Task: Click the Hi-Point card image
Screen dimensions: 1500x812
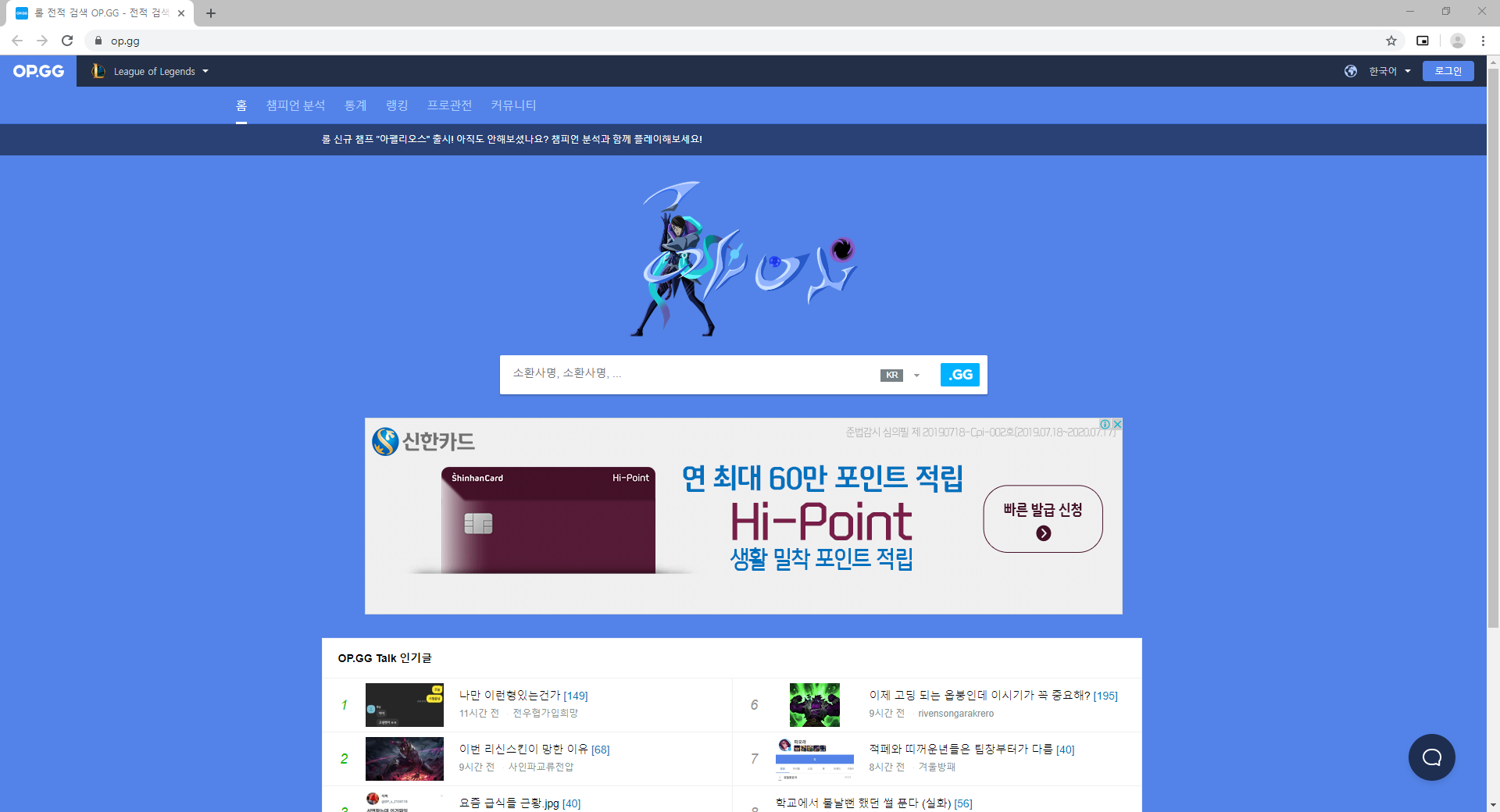Action: point(548,520)
